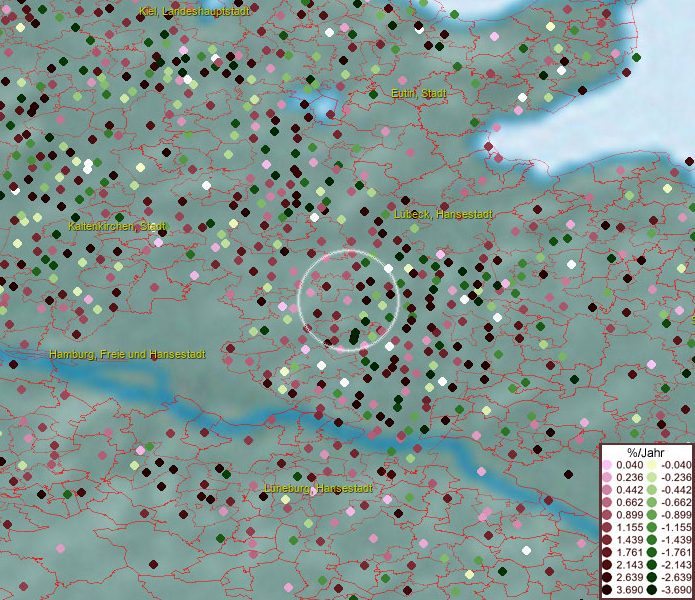Click the legend value 0.236

pyautogui.click(x=629, y=477)
